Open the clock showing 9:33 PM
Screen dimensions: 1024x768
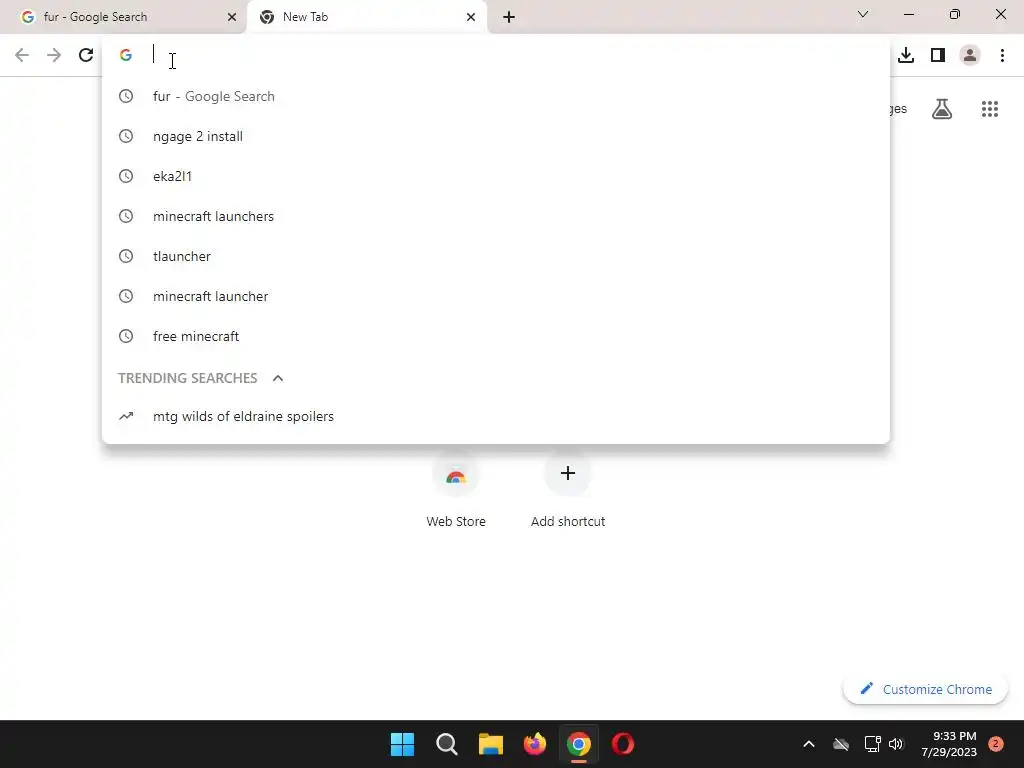[949, 744]
